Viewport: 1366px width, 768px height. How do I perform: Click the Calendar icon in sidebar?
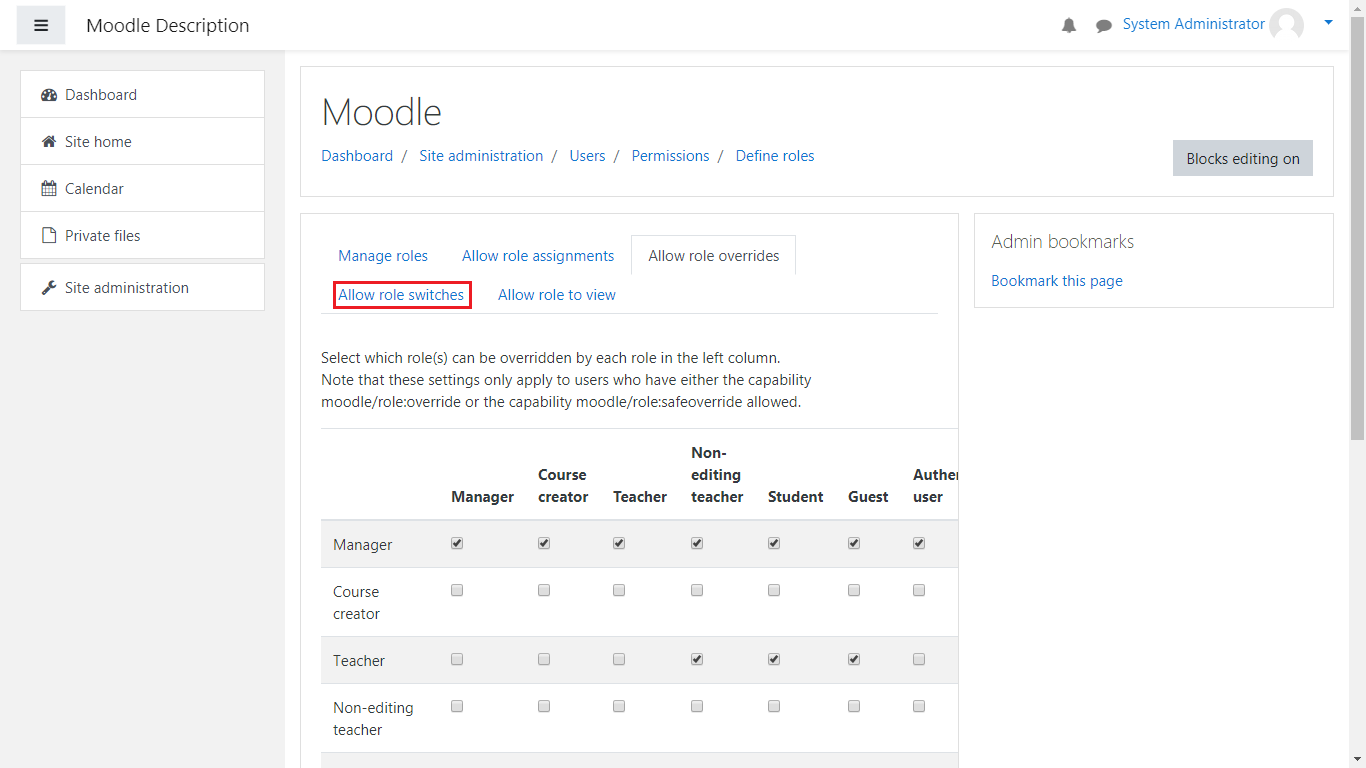pyautogui.click(x=49, y=189)
